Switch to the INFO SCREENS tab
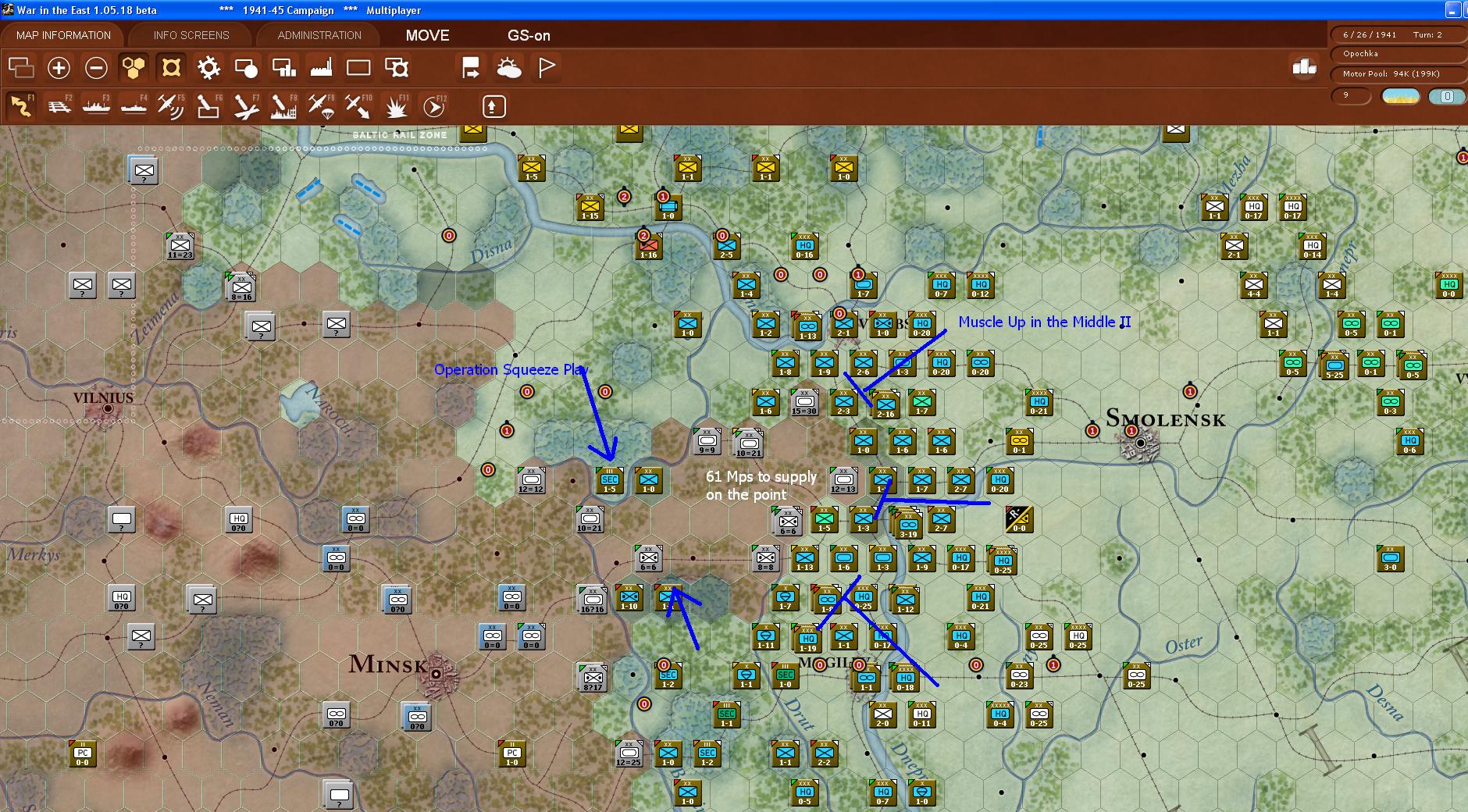Screen dimensions: 1468x812 pyautogui.click(x=191, y=35)
